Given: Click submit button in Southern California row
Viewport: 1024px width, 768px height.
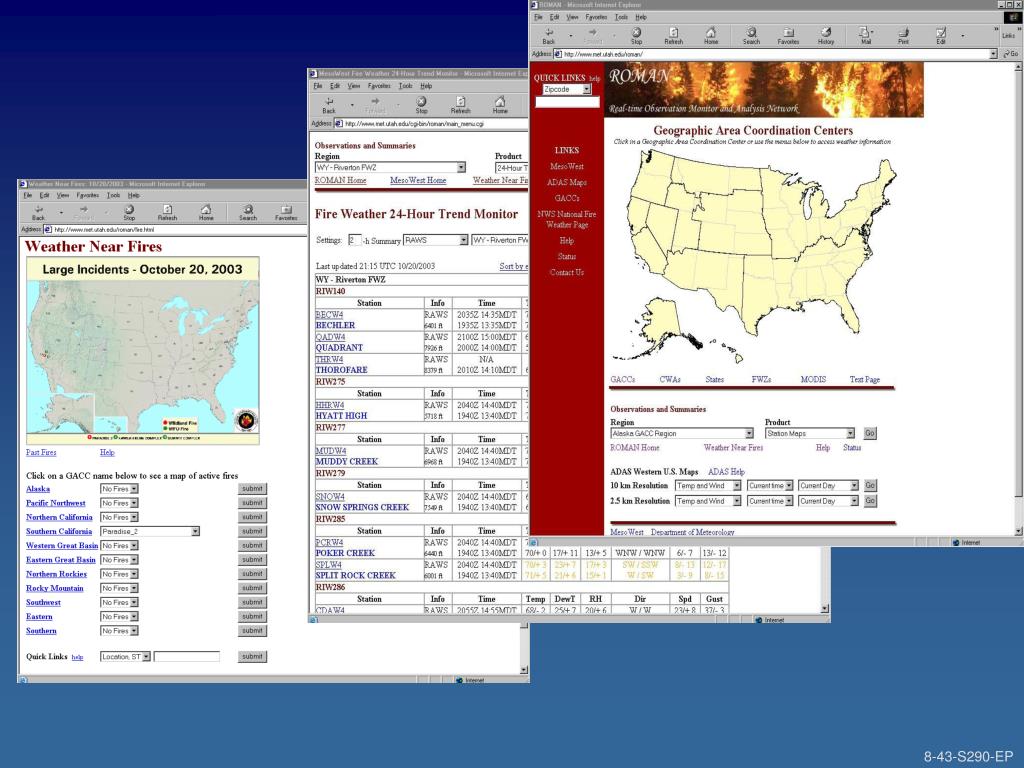Looking at the screenshot, I should coord(252,532).
